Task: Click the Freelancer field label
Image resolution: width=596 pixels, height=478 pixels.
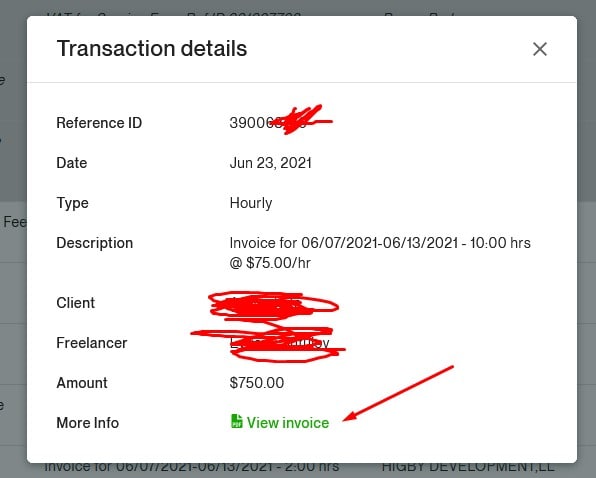Action: click(92, 343)
